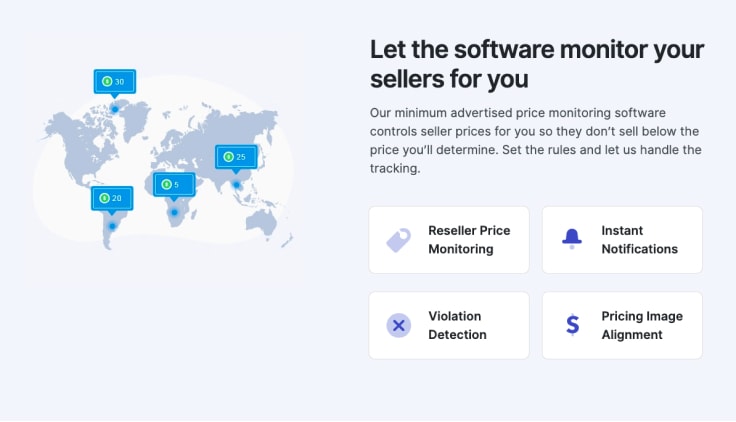Open the Reseller Price Monitoring label
Screen dimensions: 736x422
click(469, 240)
